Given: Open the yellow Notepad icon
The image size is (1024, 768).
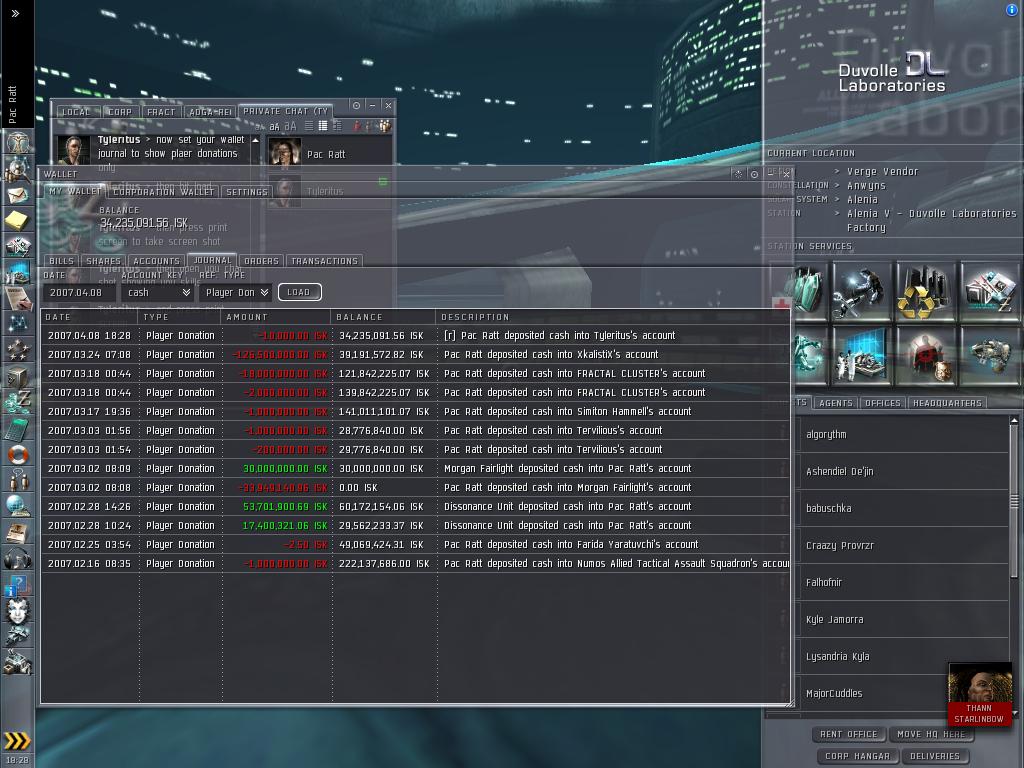Looking at the screenshot, I should [18, 221].
